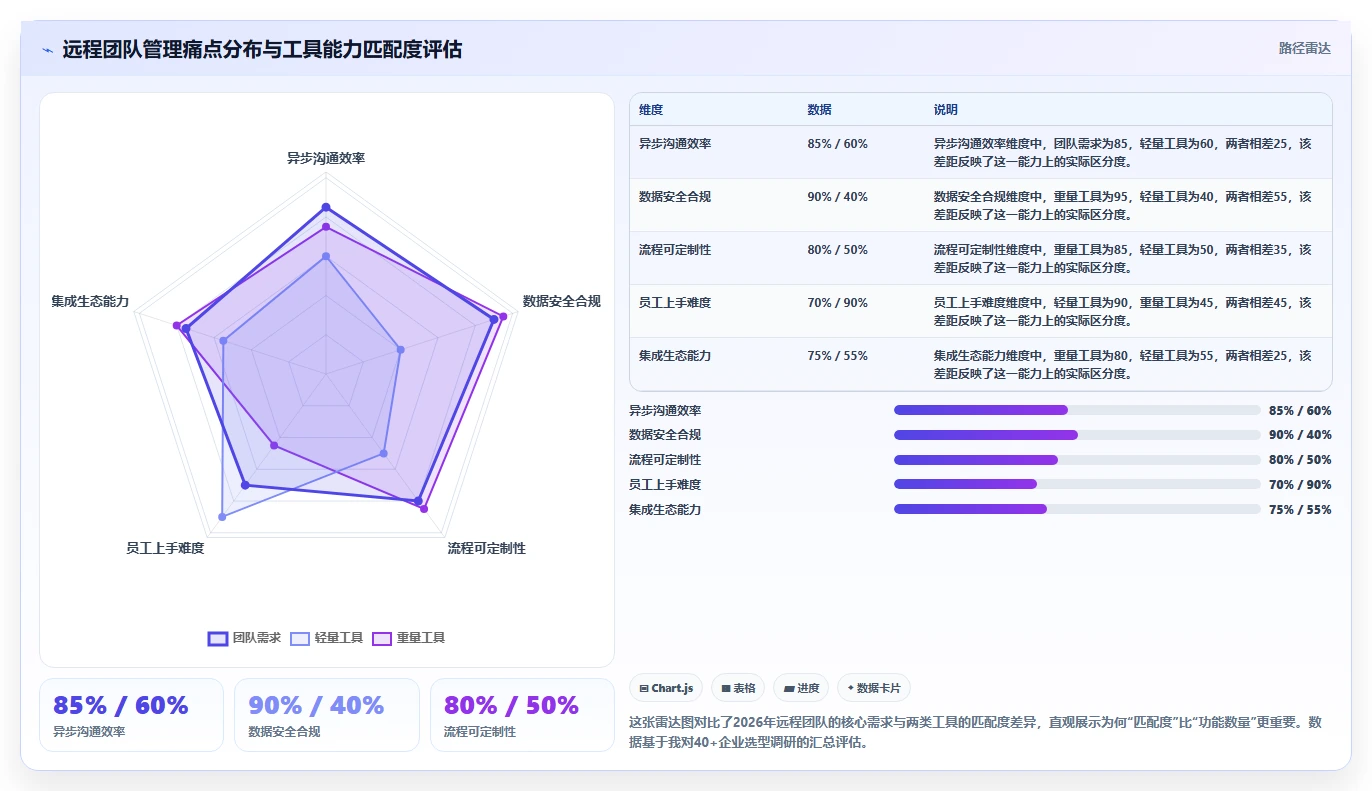
Task: Click the 路径雷达 label in header
Action: point(1305,48)
